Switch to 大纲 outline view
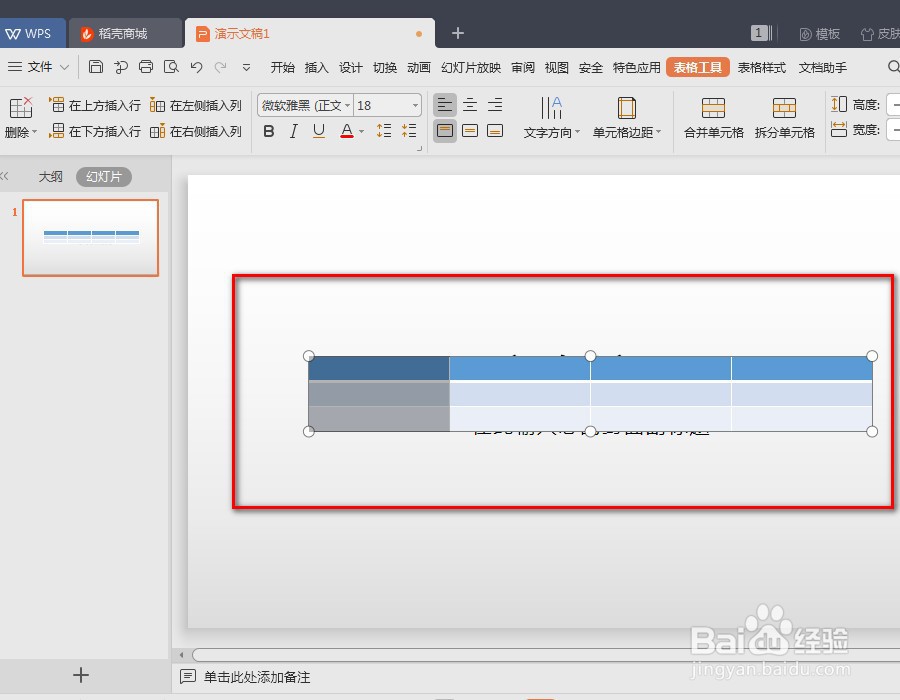900x700 pixels. 51,177
